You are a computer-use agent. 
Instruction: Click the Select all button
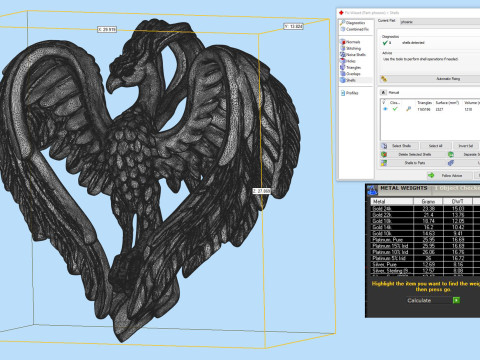click(435, 146)
